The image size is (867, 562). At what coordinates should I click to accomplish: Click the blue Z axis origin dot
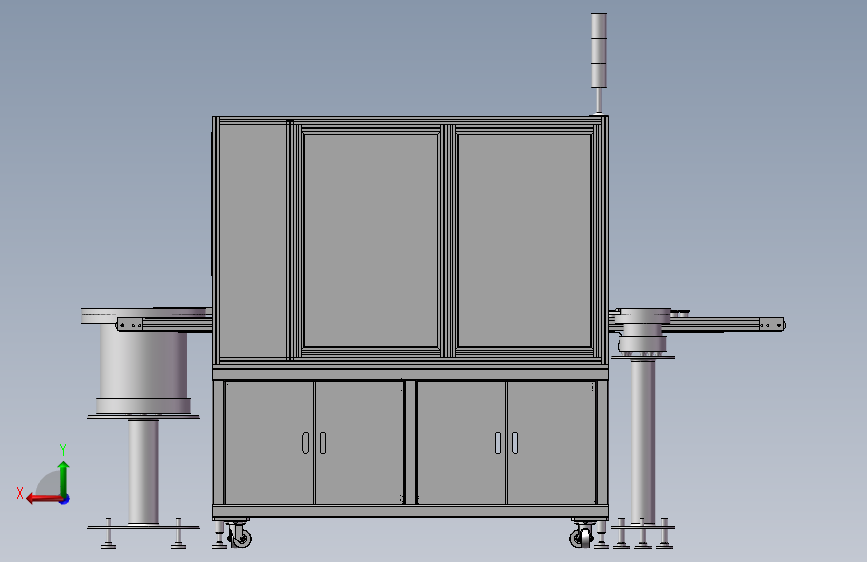[65, 499]
